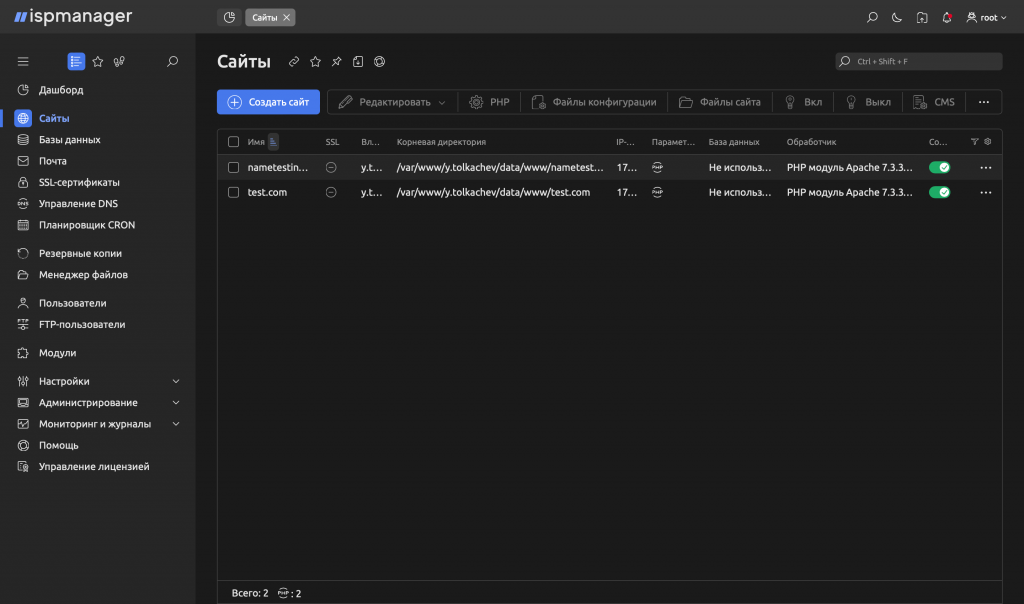Add Сайты page to favorites via star
The image size is (1024, 604).
click(x=315, y=61)
